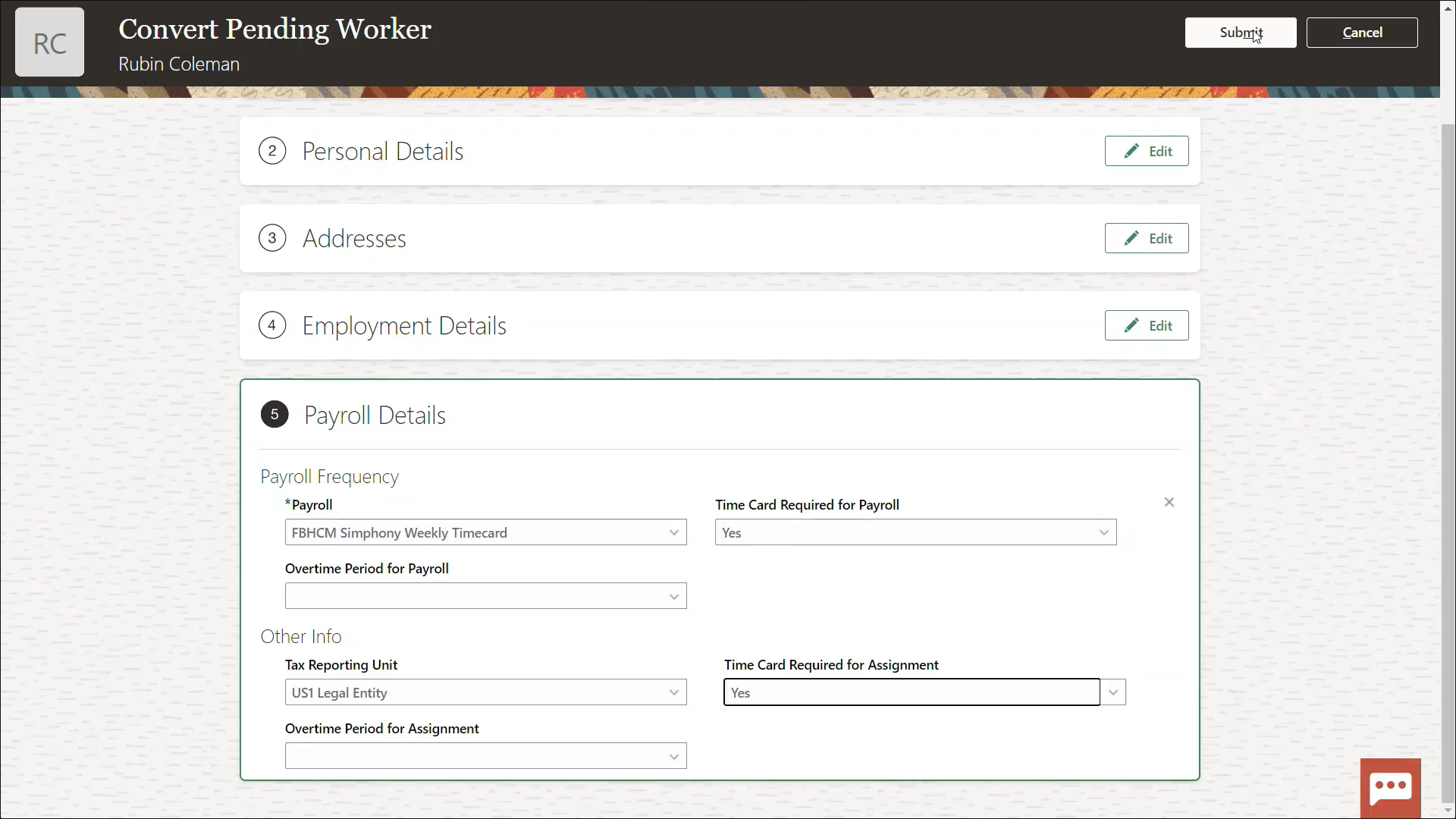Click the Edit pencil icon for Personal Details
Viewport: 1456px width, 819px height.
click(1132, 151)
